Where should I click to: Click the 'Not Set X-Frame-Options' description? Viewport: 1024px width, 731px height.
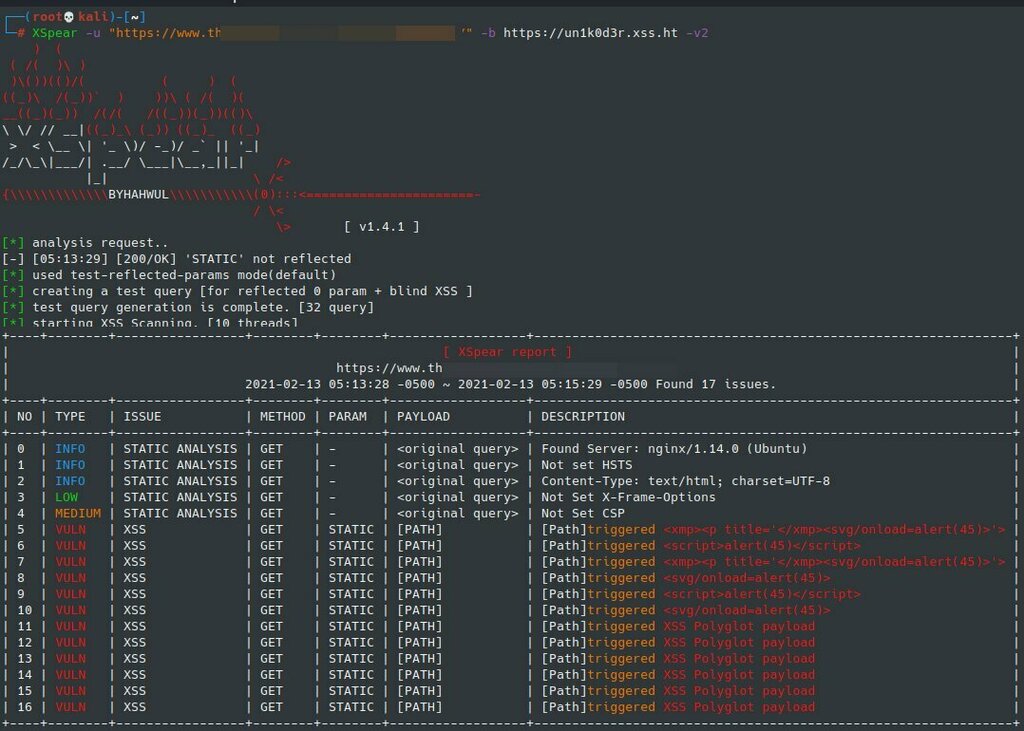pos(628,497)
